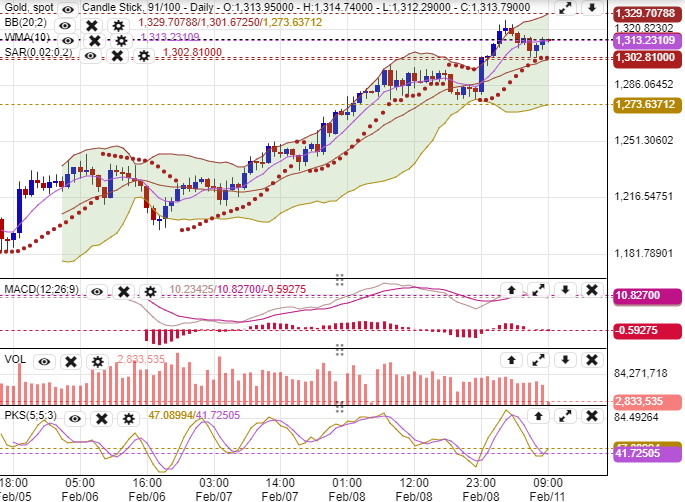Remove the WMA(10) indicator

point(94,40)
